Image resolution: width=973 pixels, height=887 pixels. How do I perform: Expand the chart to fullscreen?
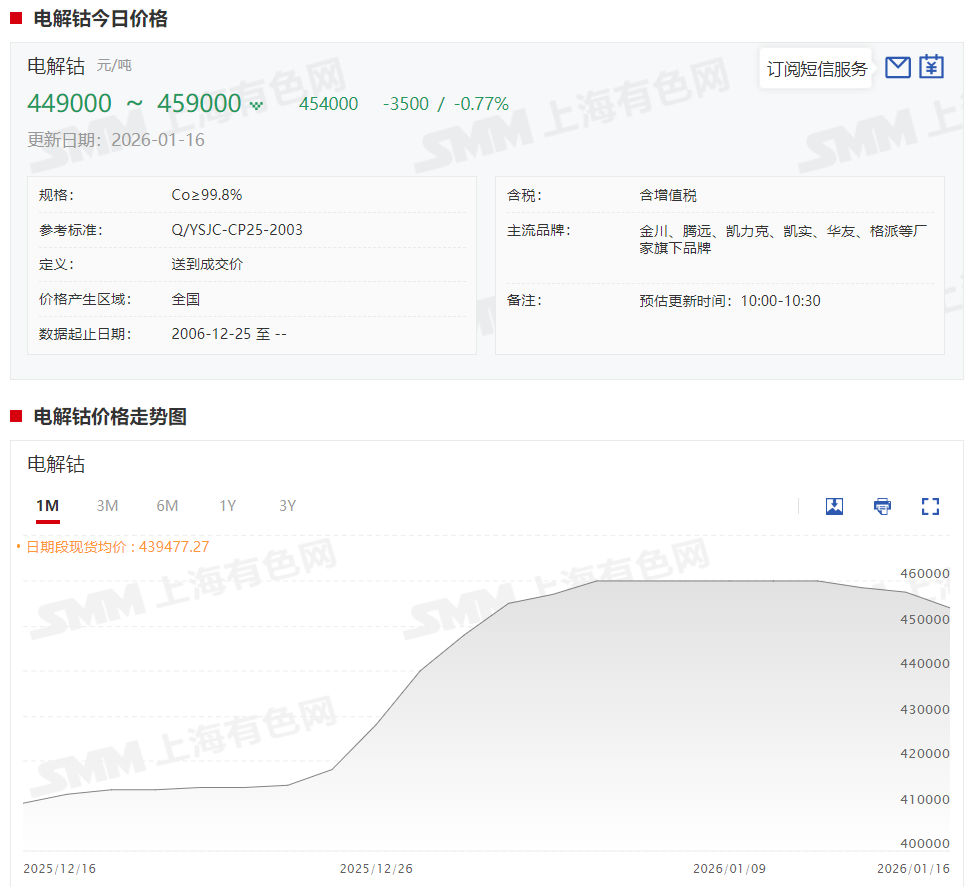click(x=930, y=506)
